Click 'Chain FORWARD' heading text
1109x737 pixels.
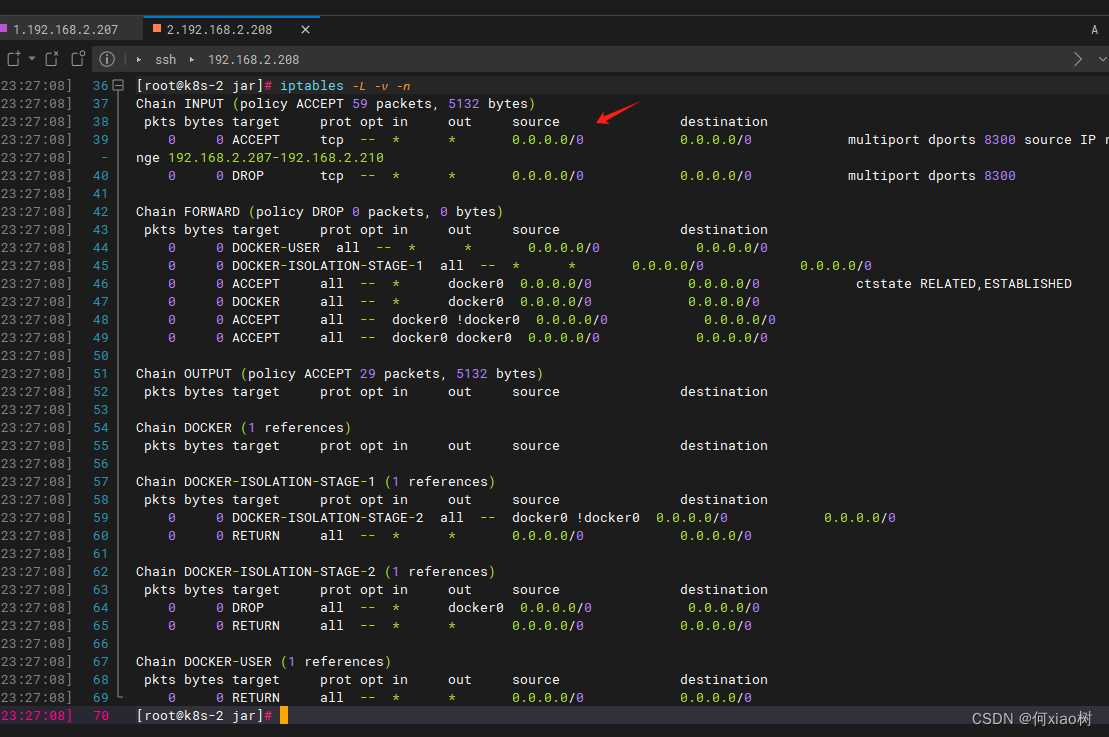(x=188, y=211)
